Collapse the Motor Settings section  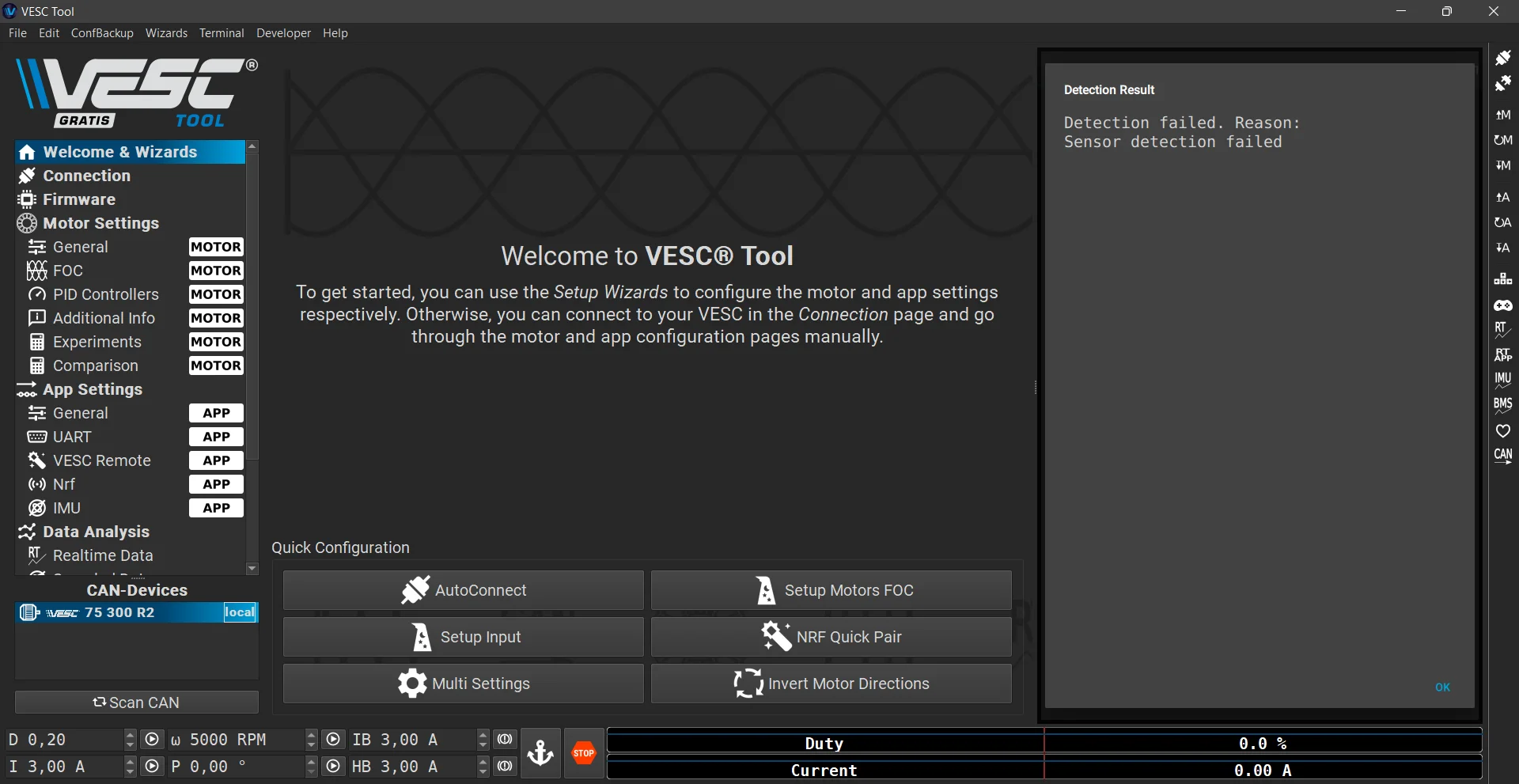130,223
